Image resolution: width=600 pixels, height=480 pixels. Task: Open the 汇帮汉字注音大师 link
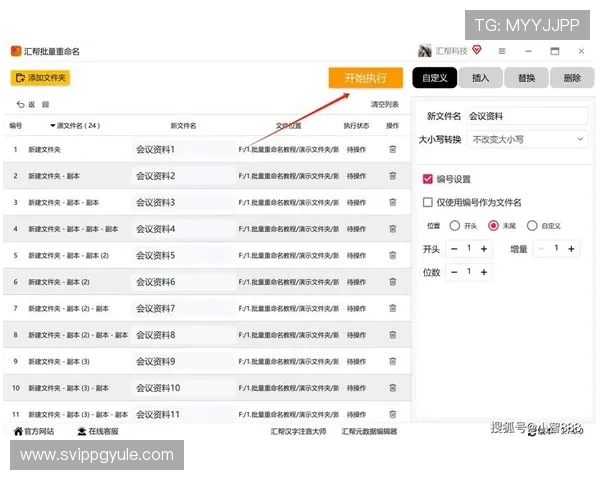pos(298,431)
